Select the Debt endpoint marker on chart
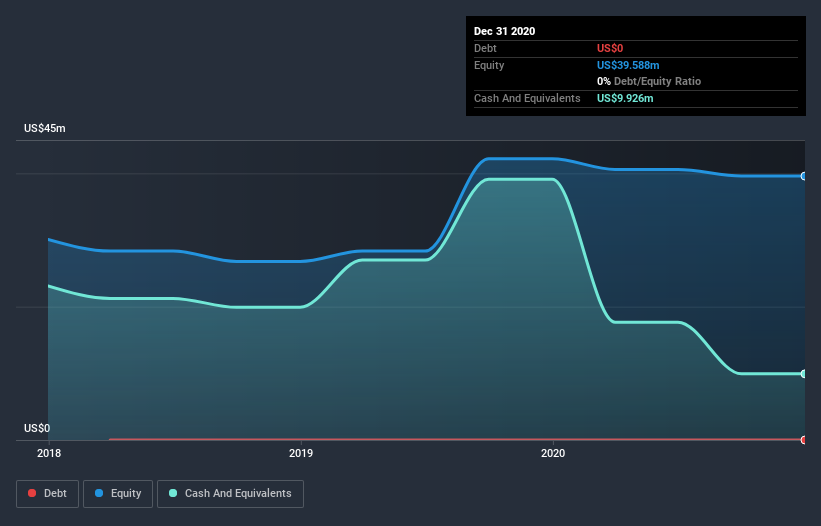Image resolution: width=821 pixels, height=526 pixels. tap(804, 440)
